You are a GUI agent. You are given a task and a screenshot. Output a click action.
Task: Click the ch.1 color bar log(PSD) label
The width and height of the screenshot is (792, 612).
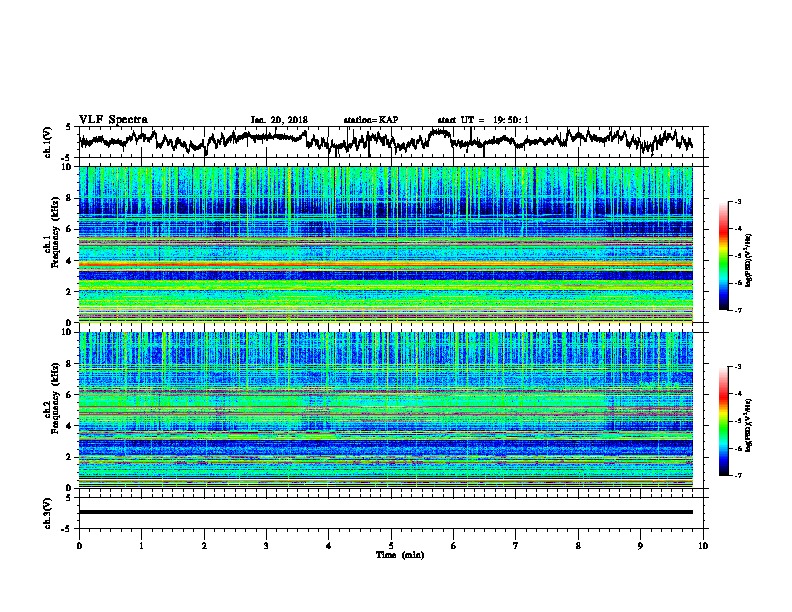pyautogui.click(x=749, y=261)
